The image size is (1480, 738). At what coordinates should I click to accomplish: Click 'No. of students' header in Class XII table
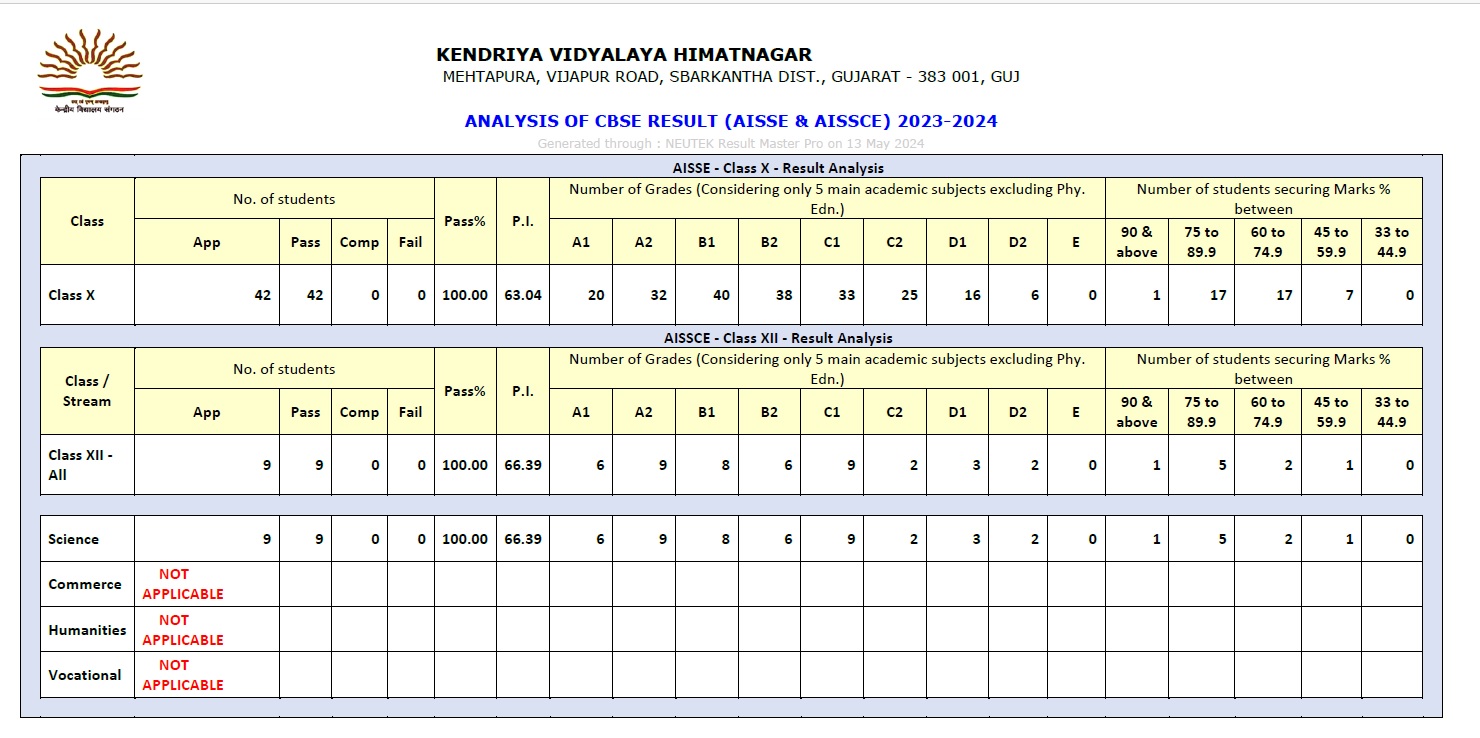tap(284, 369)
